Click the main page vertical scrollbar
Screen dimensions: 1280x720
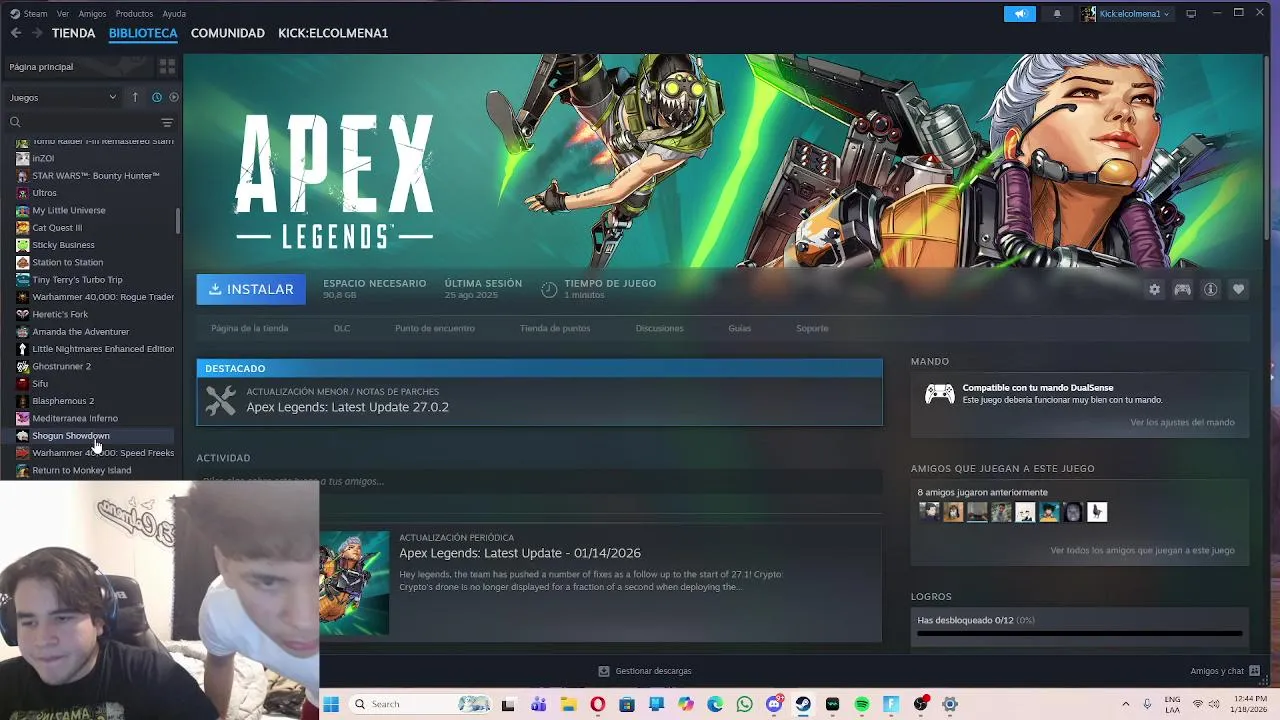coord(1266,147)
